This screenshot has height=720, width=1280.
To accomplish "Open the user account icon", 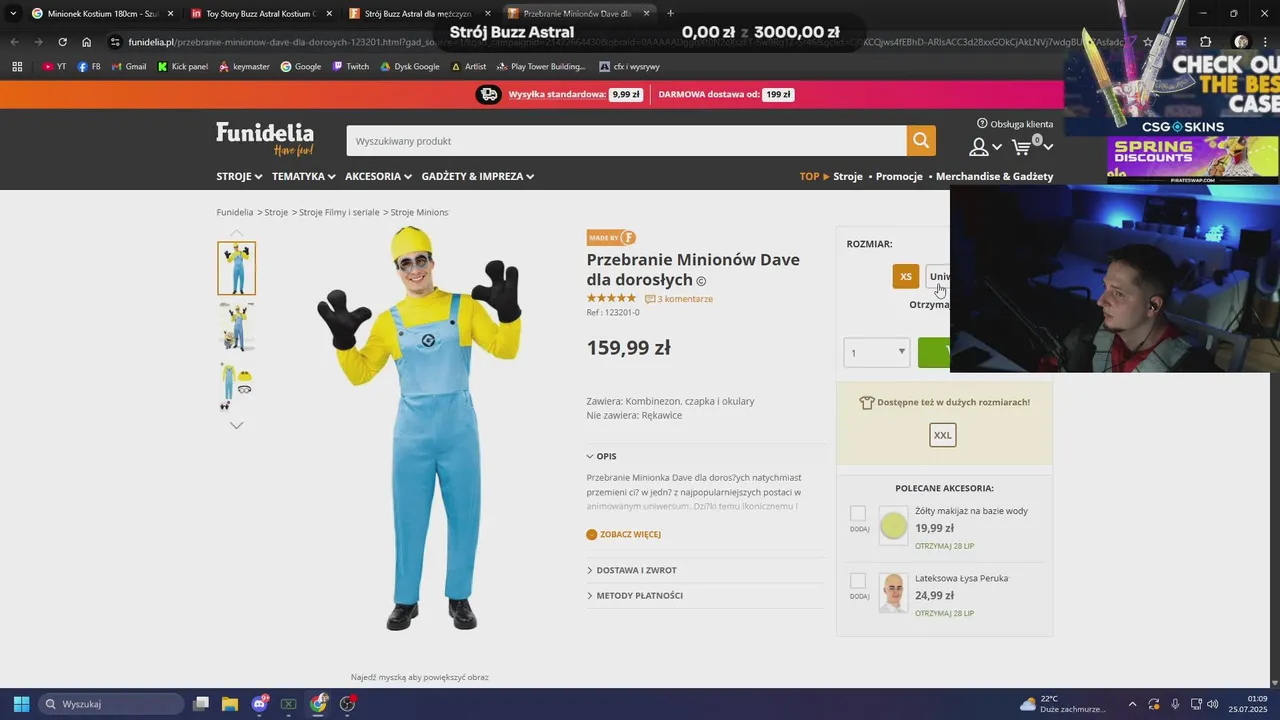I will [x=979, y=147].
